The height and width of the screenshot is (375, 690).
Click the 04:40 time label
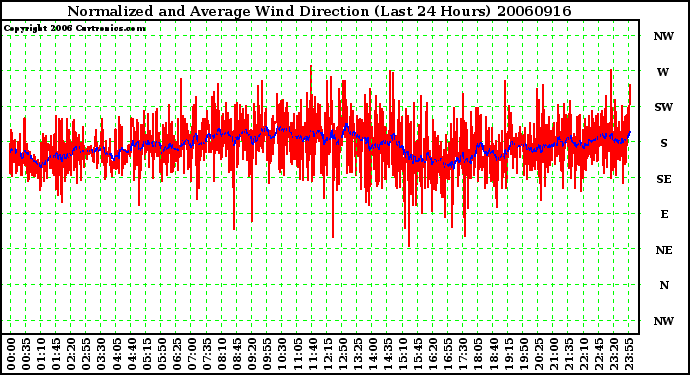click(x=132, y=354)
